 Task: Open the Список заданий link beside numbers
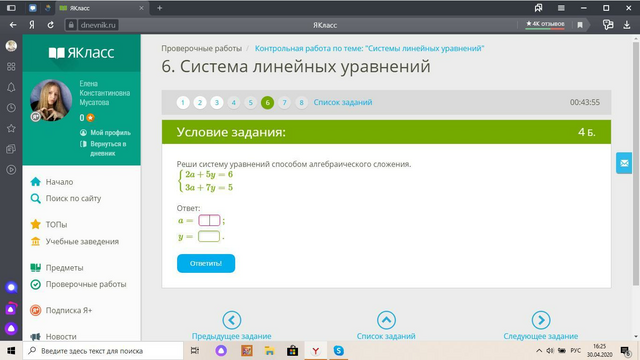point(343,102)
